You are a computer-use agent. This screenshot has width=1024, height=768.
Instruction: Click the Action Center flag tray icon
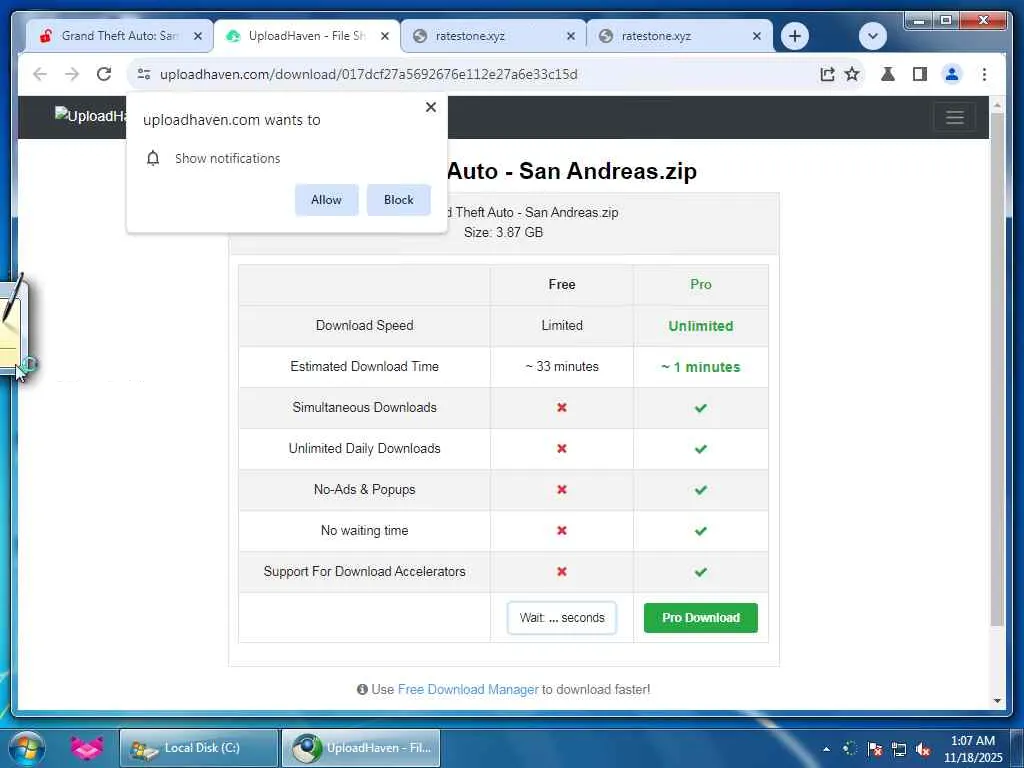[874, 749]
